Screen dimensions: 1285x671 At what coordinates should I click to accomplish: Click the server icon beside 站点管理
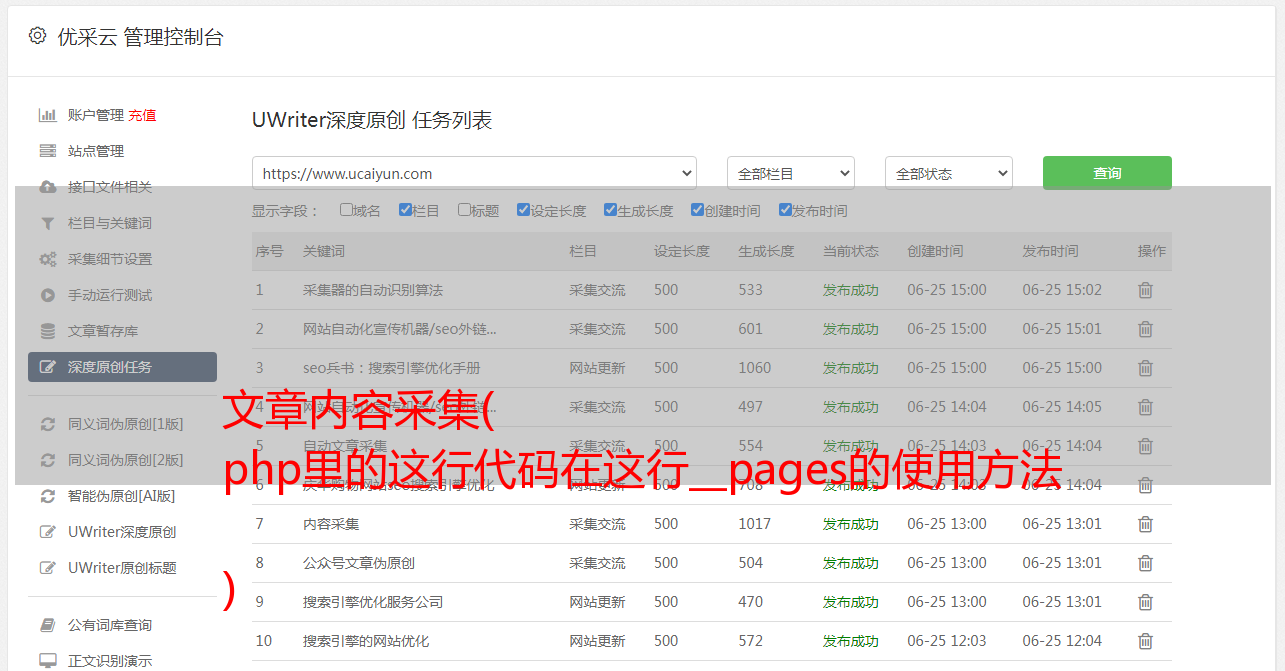47,151
